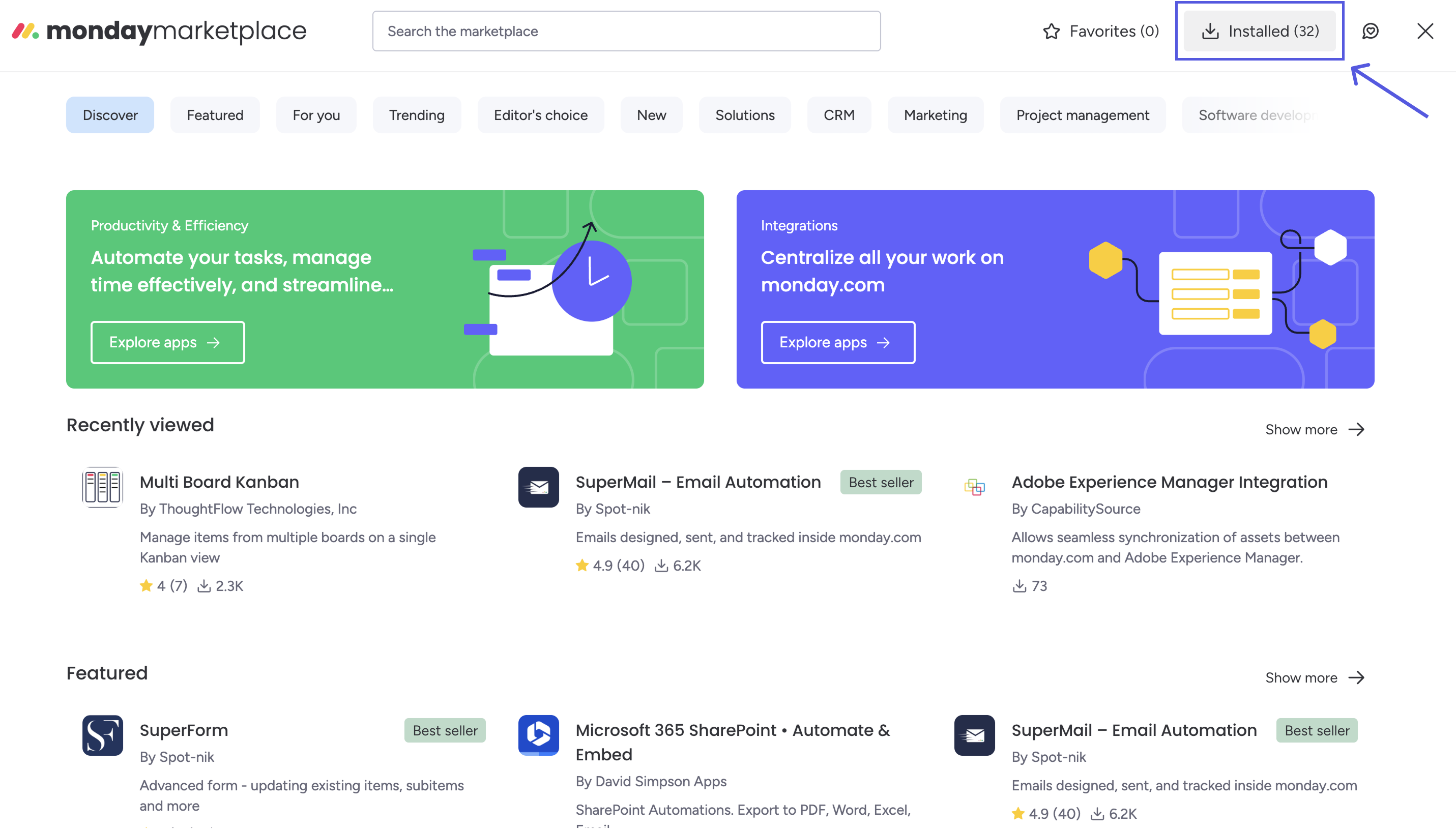
Task: Click Explore apps on Productivity banner
Action: coord(167,342)
